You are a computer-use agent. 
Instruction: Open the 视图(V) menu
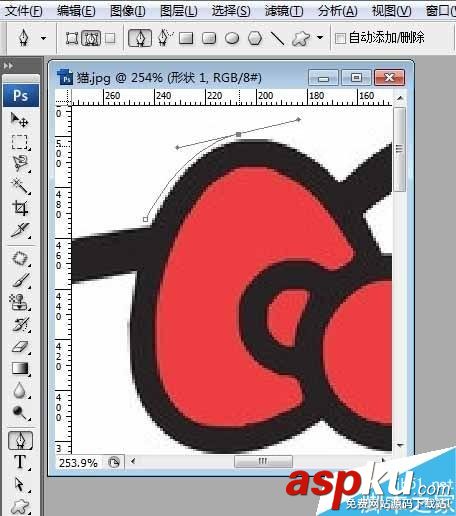pos(391,11)
